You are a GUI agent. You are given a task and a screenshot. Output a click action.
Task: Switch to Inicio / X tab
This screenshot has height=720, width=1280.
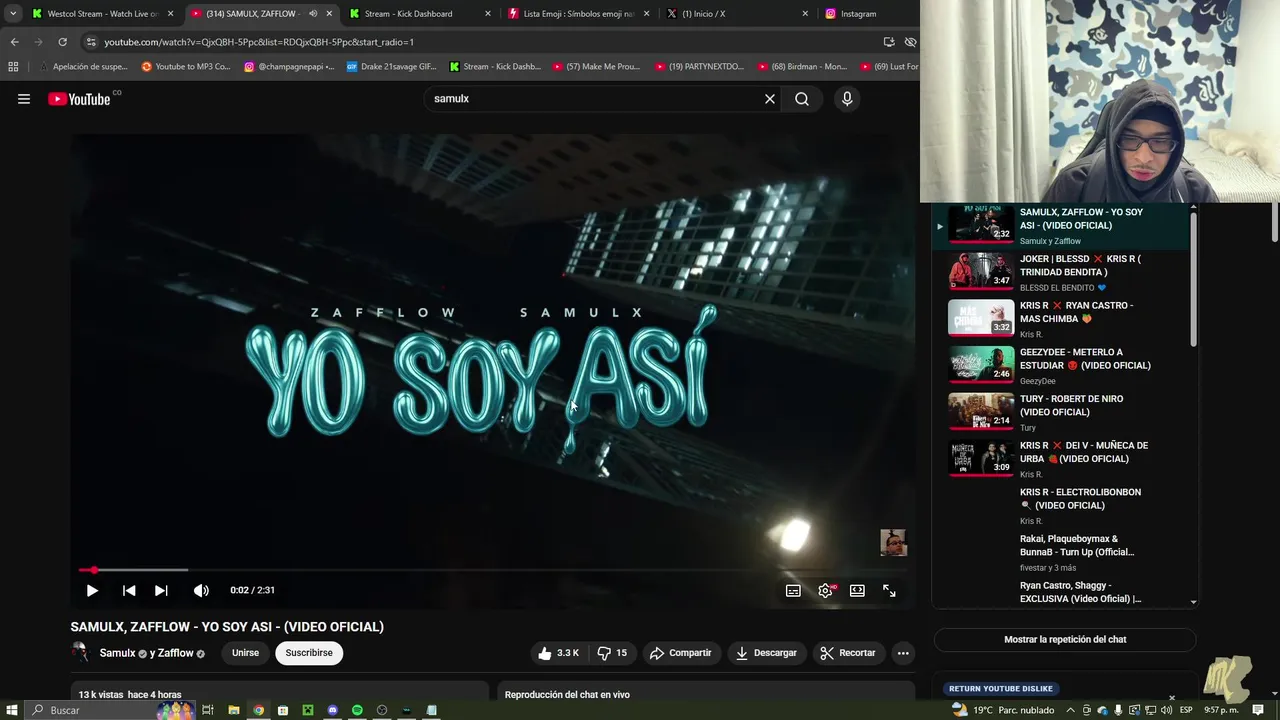[x=737, y=14]
